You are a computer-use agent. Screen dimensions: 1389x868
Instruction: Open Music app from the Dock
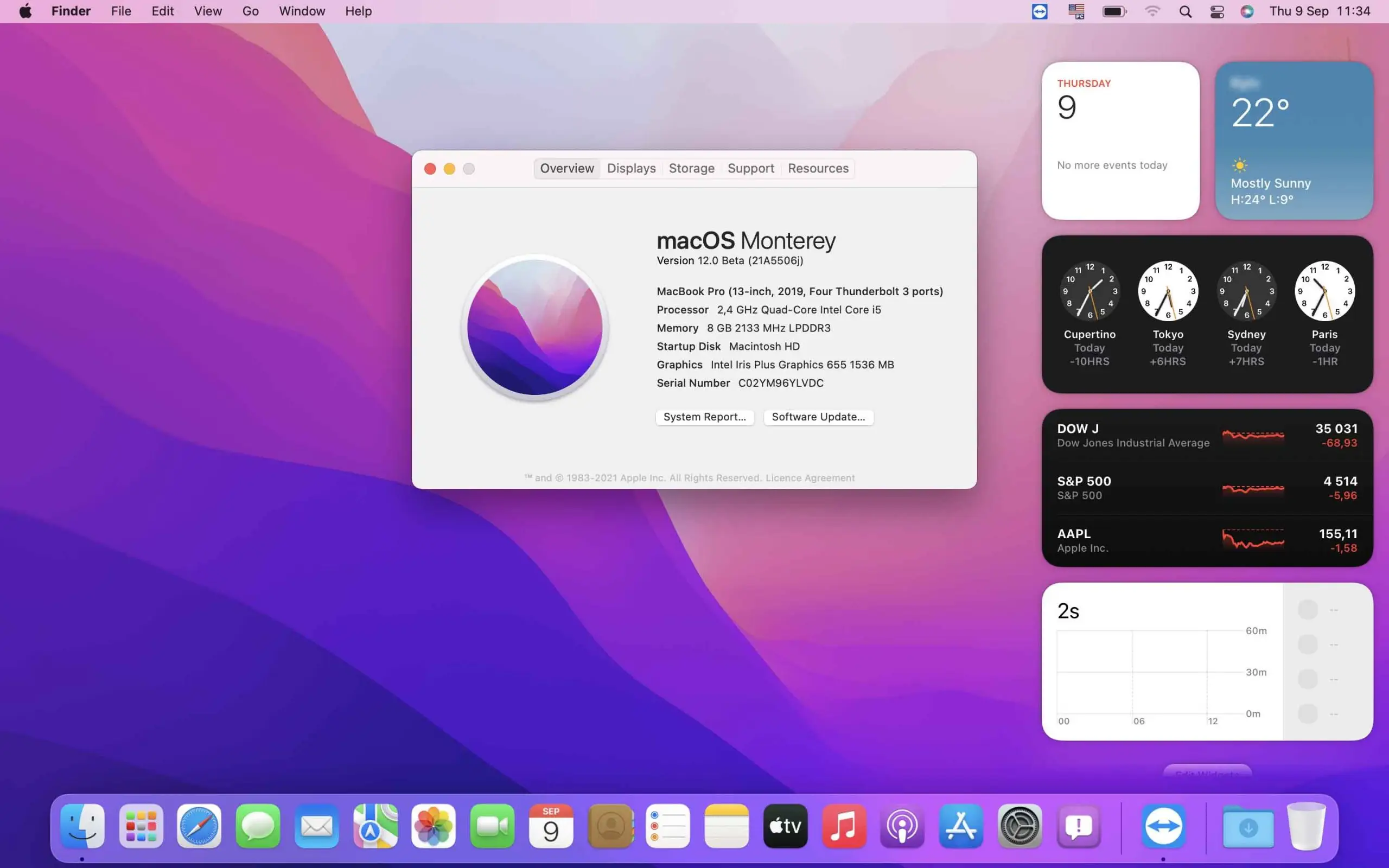pos(842,826)
